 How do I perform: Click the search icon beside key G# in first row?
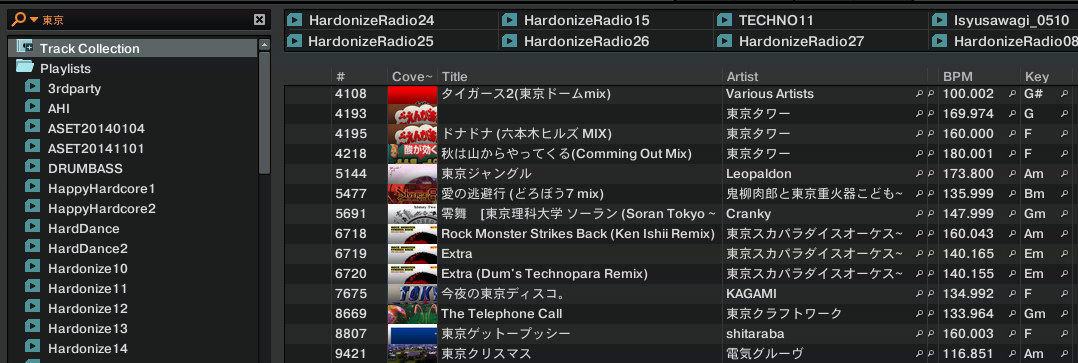[x=1064, y=94]
